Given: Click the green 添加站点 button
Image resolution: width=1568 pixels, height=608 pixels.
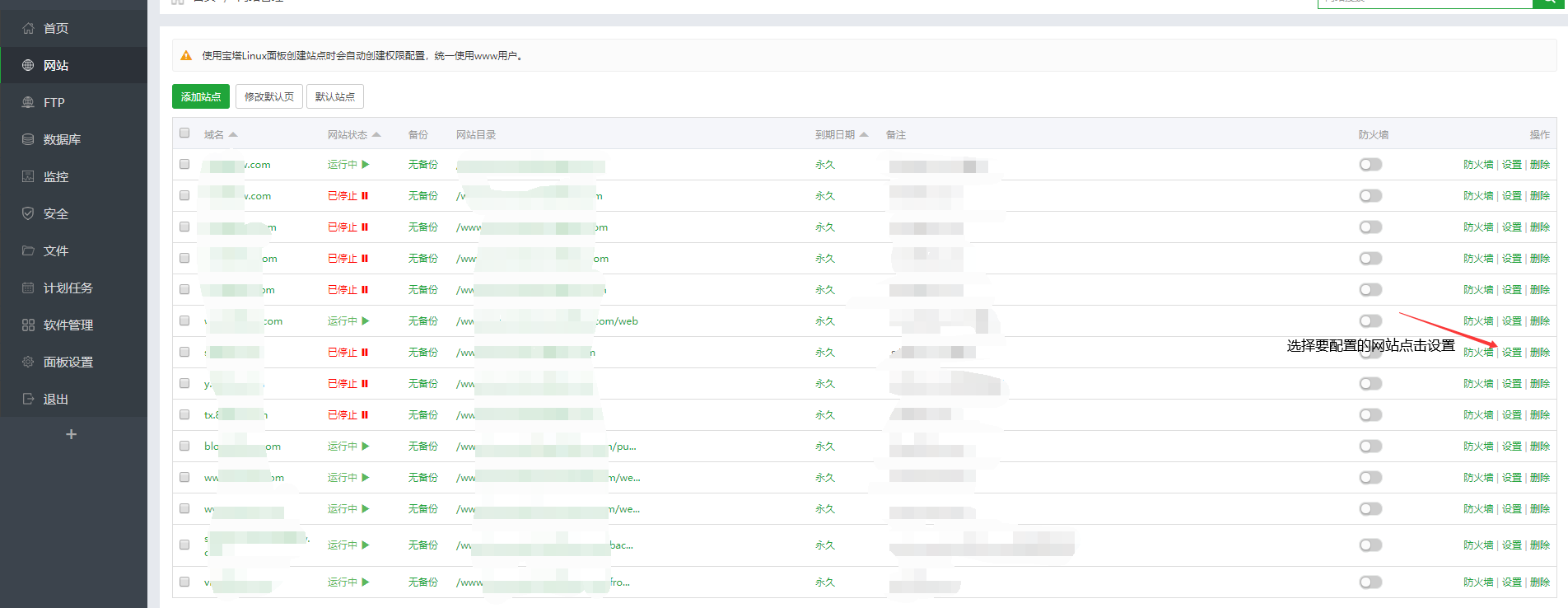Looking at the screenshot, I should pyautogui.click(x=201, y=96).
